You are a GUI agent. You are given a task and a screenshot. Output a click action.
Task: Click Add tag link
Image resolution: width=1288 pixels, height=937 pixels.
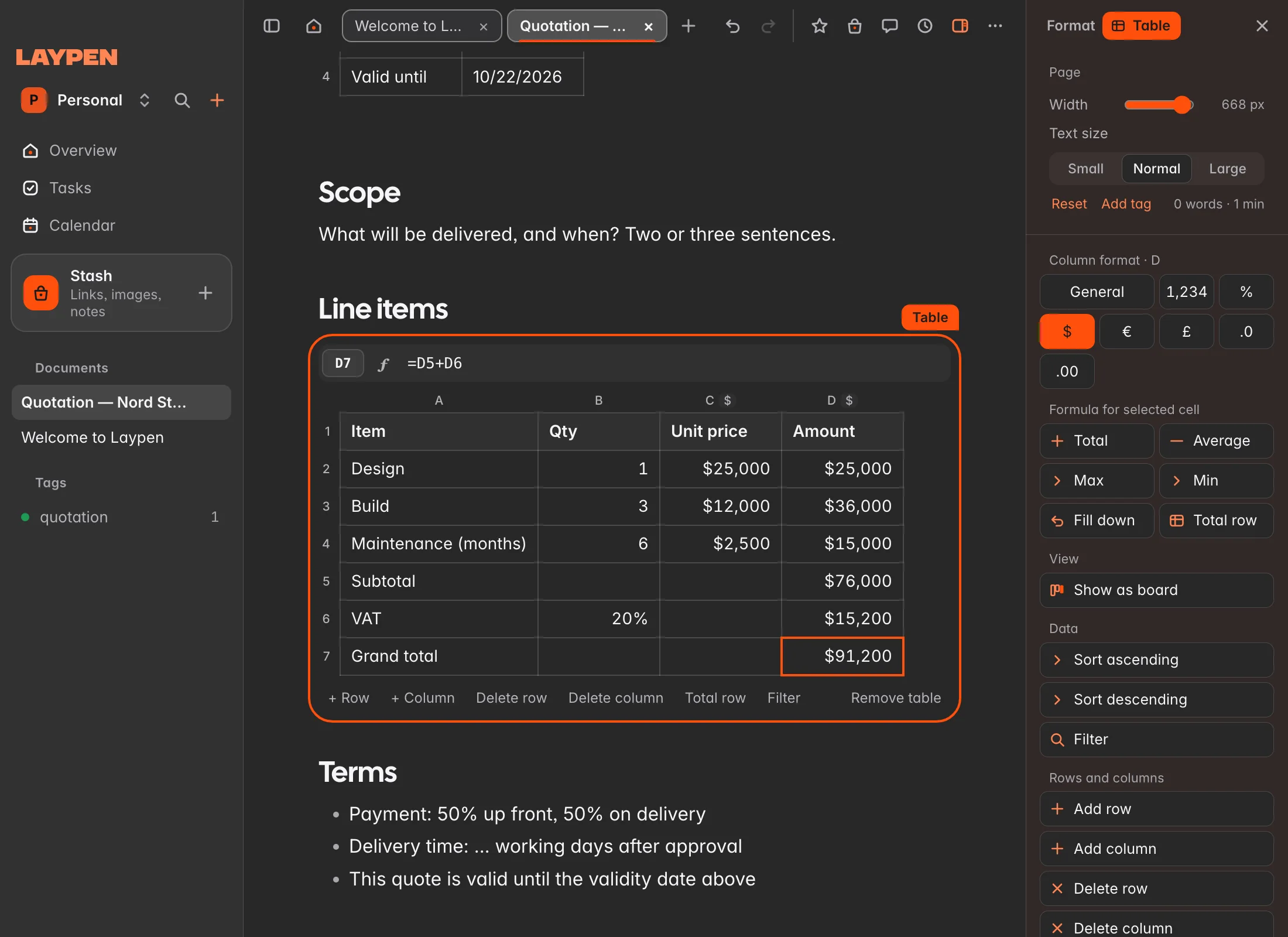(1126, 204)
